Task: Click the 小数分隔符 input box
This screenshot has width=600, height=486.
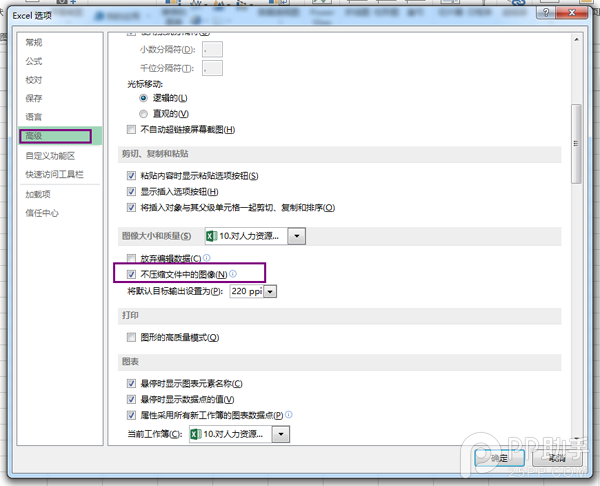Action: pos(212,49)
